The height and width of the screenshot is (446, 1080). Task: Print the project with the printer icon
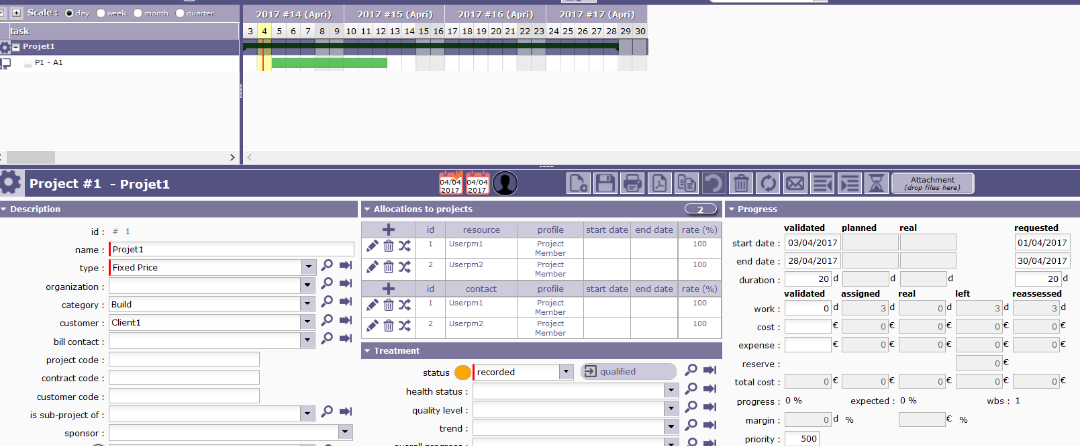(632, 183)
